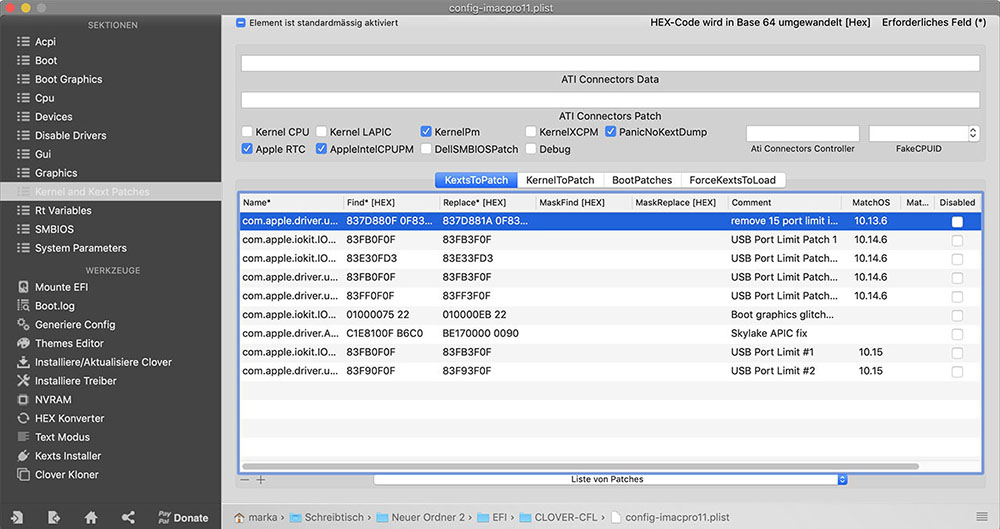Open the HEX Konverter icon
Viewport: 1000px width, 529px height.
point(24,418)
